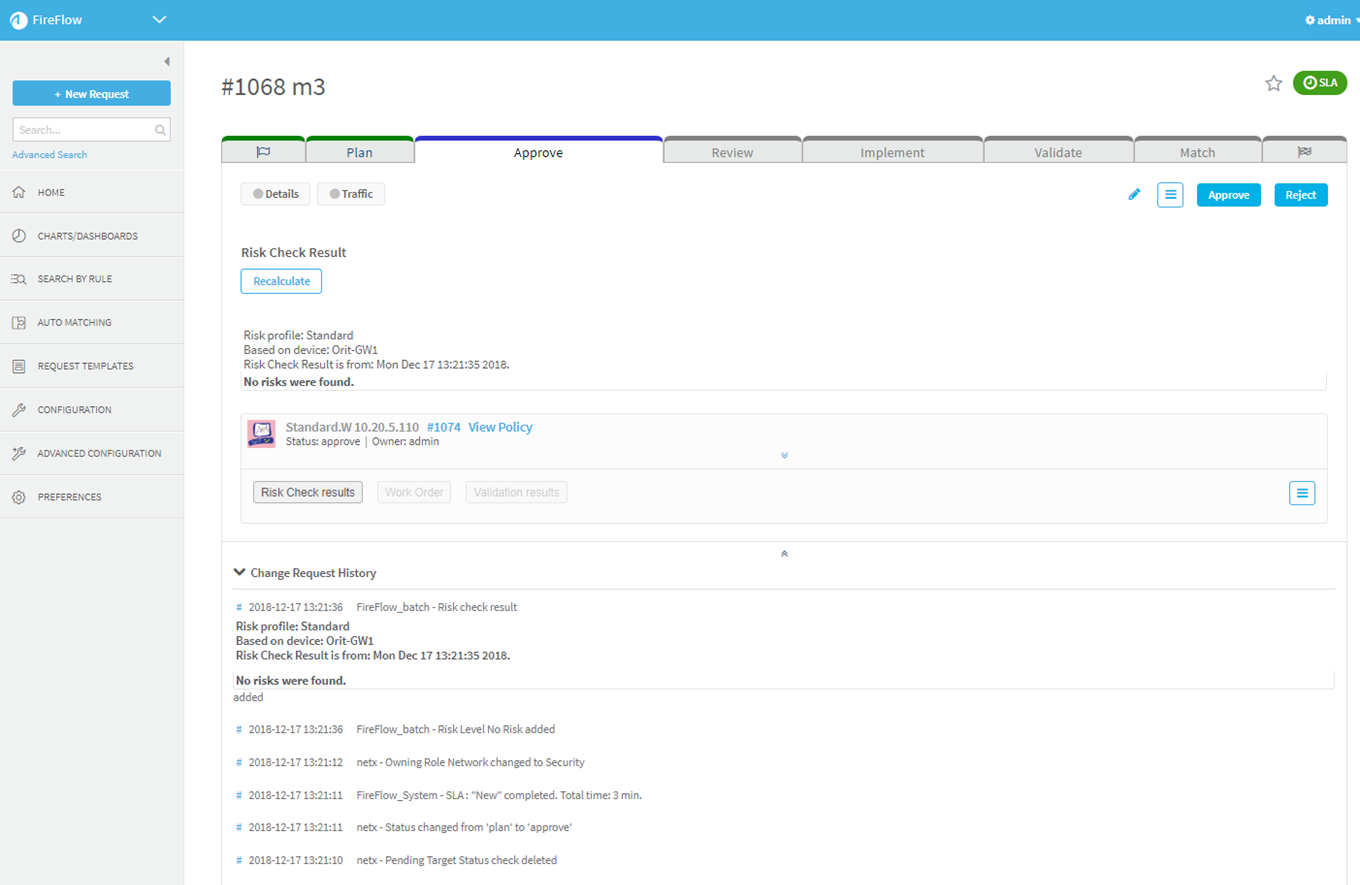Toggle the Details section

276,194
